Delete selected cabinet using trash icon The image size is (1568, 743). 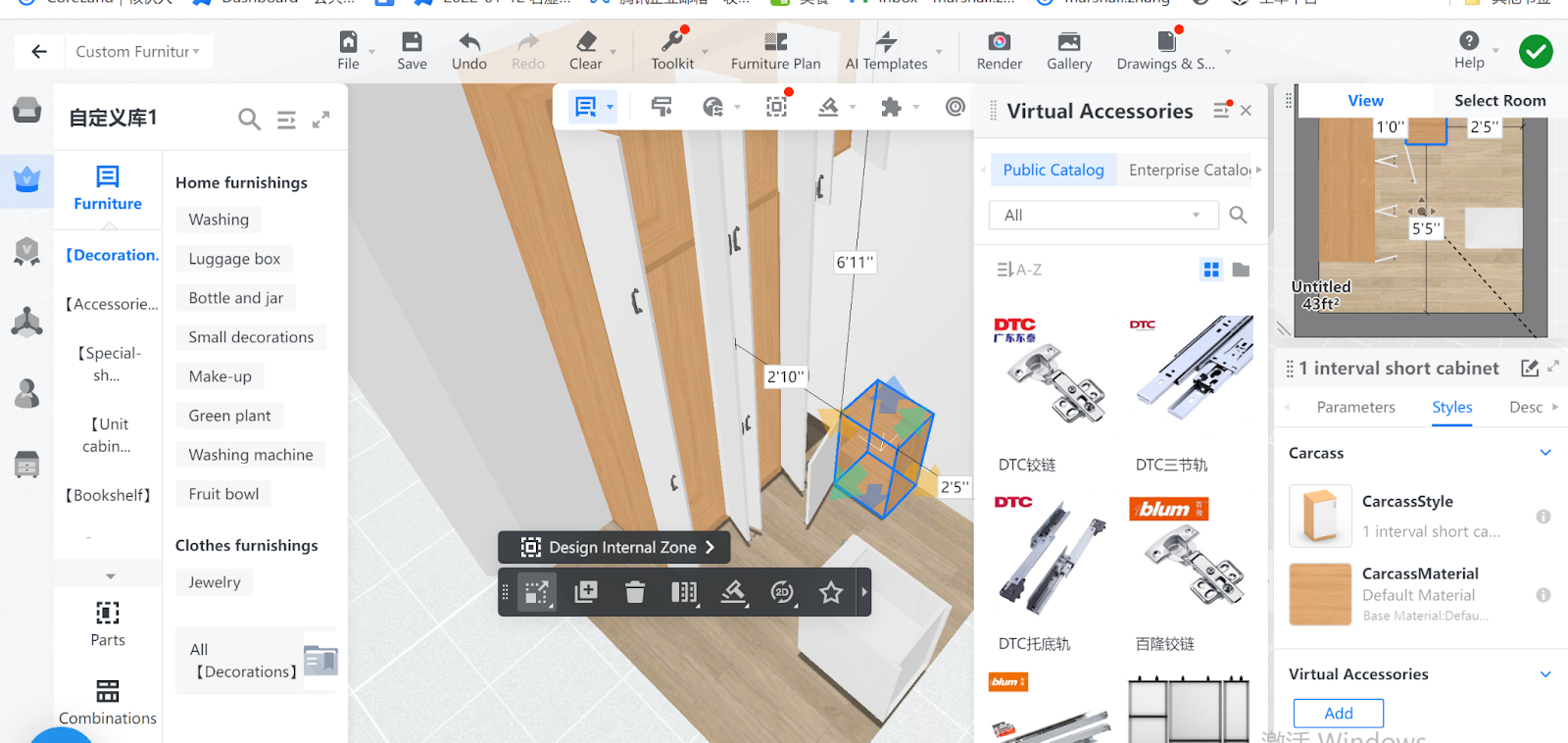pos(635,592)
